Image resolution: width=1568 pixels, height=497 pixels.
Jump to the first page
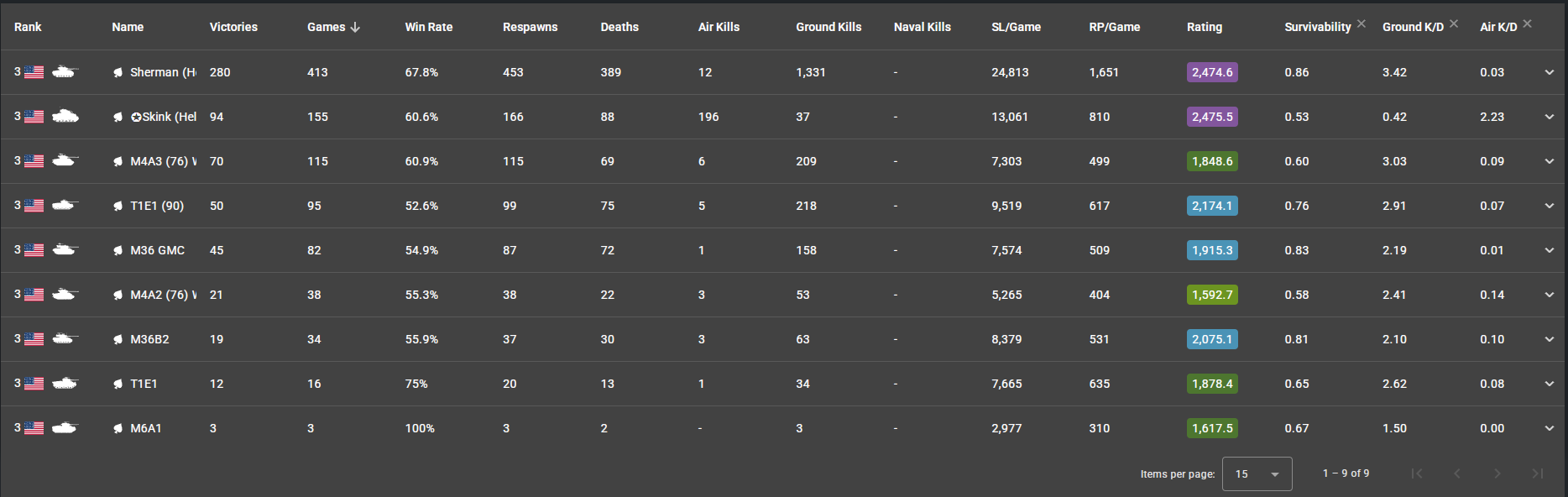1417,473
